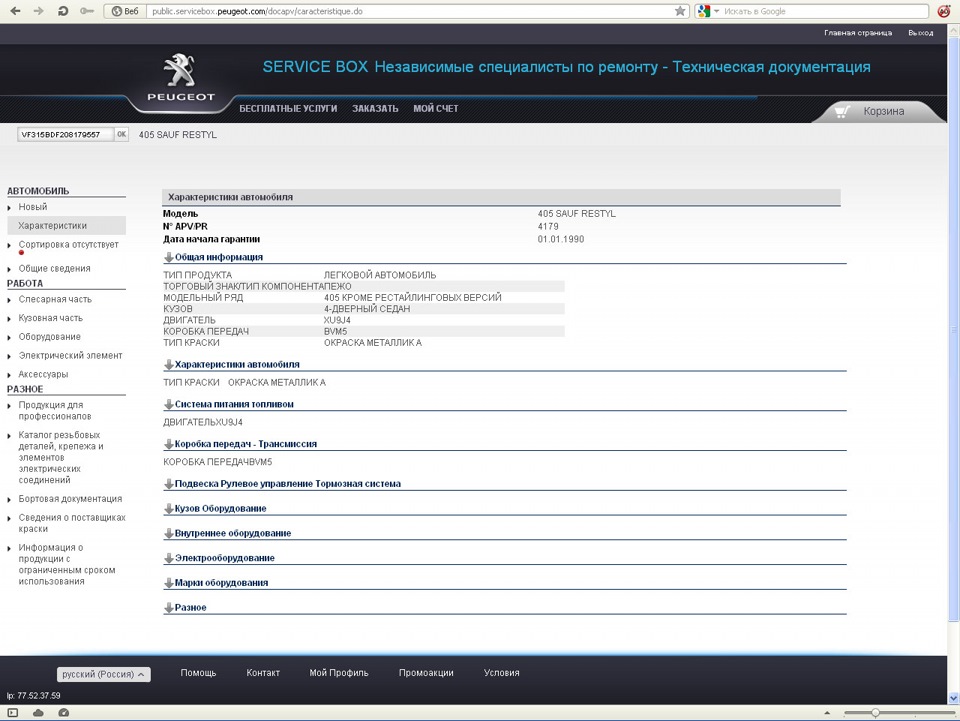Select Новый in sidebar
Viewport: 960px width, 721px height.
click(x=32, y=207)
